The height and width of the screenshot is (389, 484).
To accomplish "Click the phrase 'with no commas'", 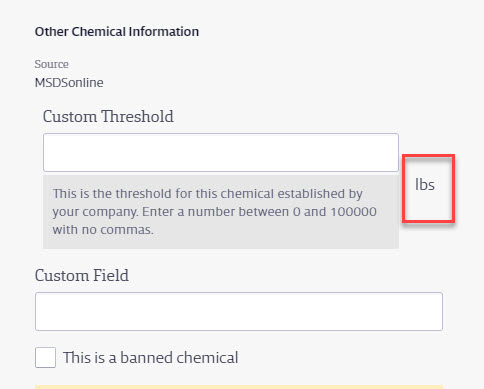I will (x=102, y=230).
